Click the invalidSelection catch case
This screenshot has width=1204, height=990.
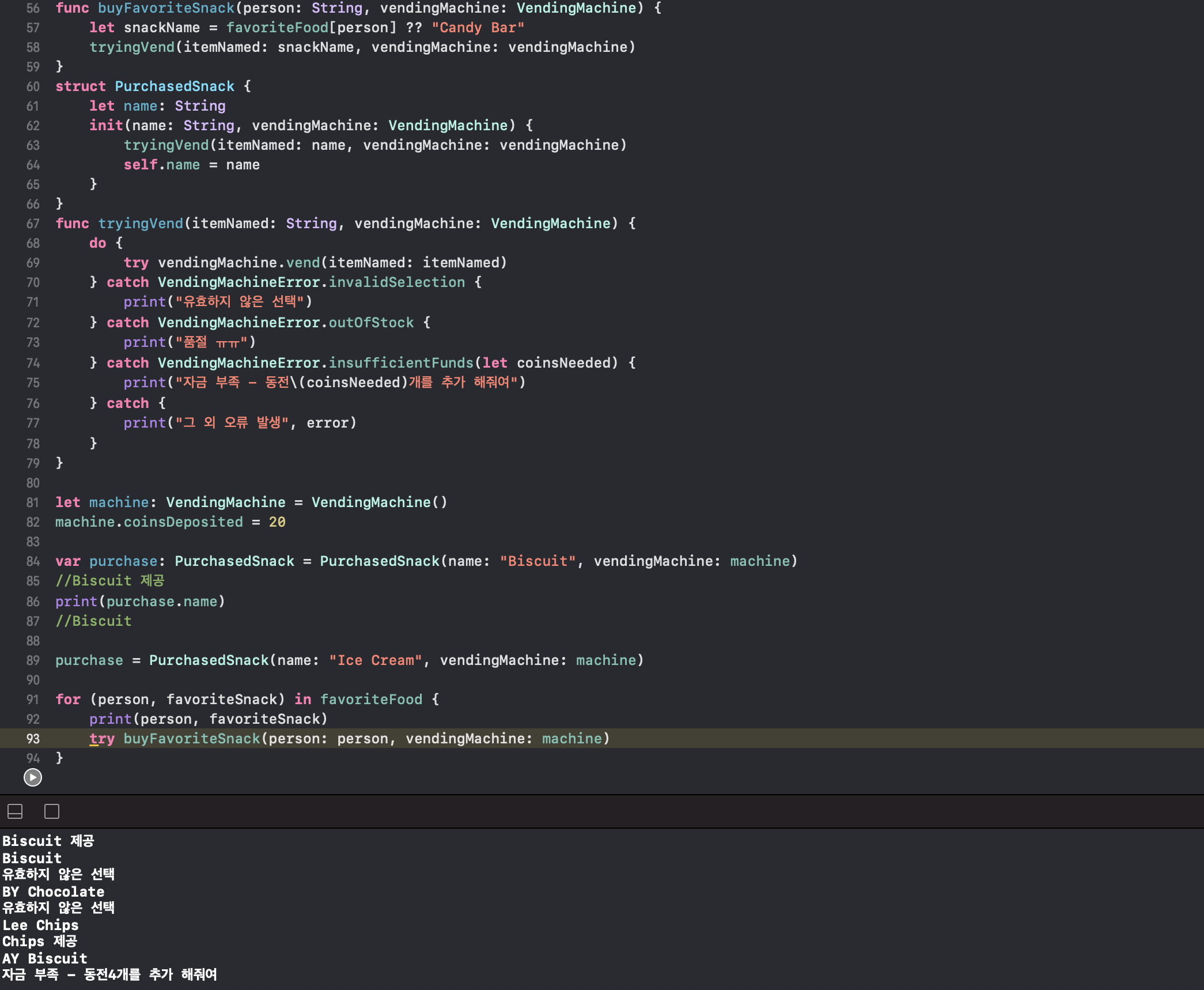(396, 282)
